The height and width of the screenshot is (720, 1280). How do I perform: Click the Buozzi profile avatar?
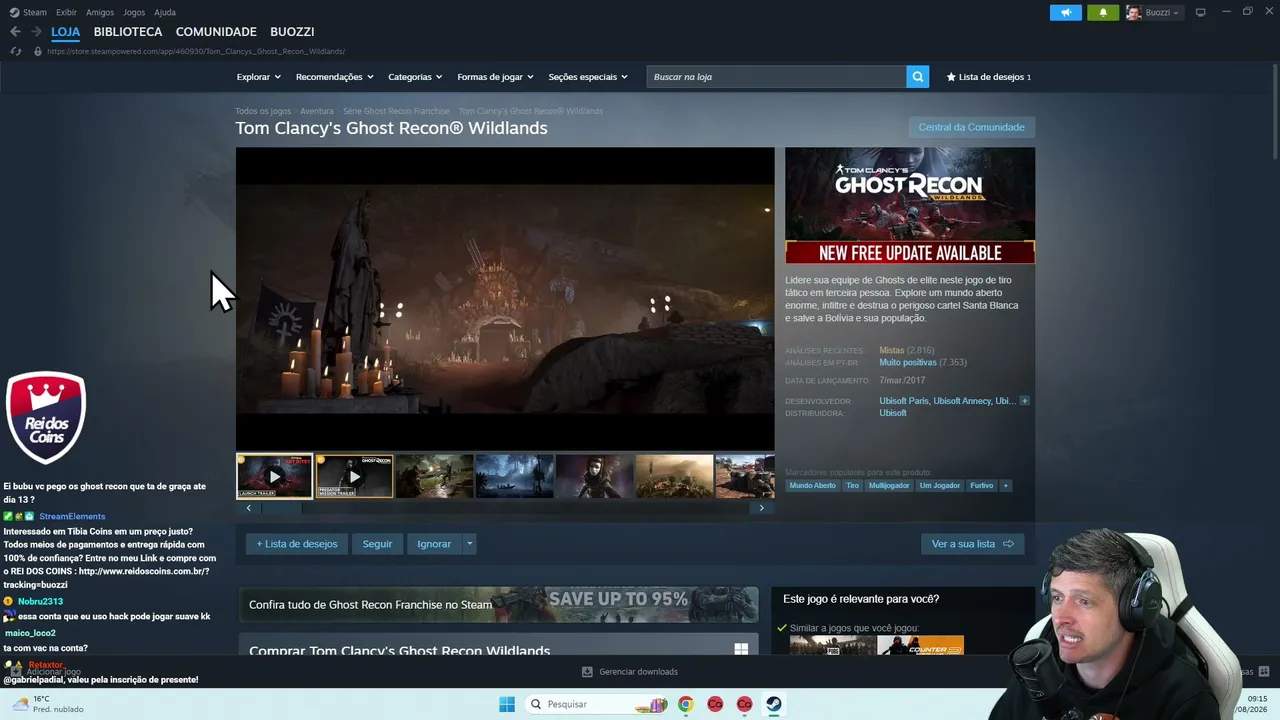(x=1134, y=13)
